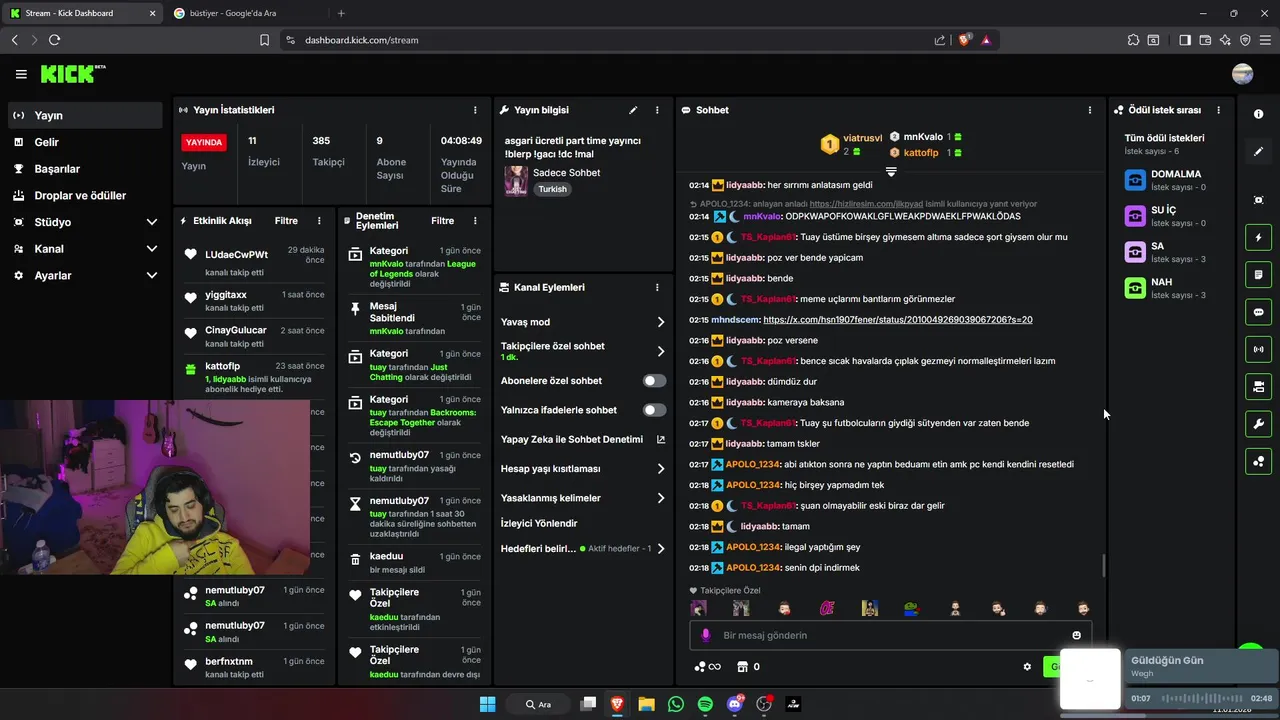The width and height of the screenshot is (1280, 720).
Task: Click the lightning bolt icon in right sidebar
Action: 1258,238
